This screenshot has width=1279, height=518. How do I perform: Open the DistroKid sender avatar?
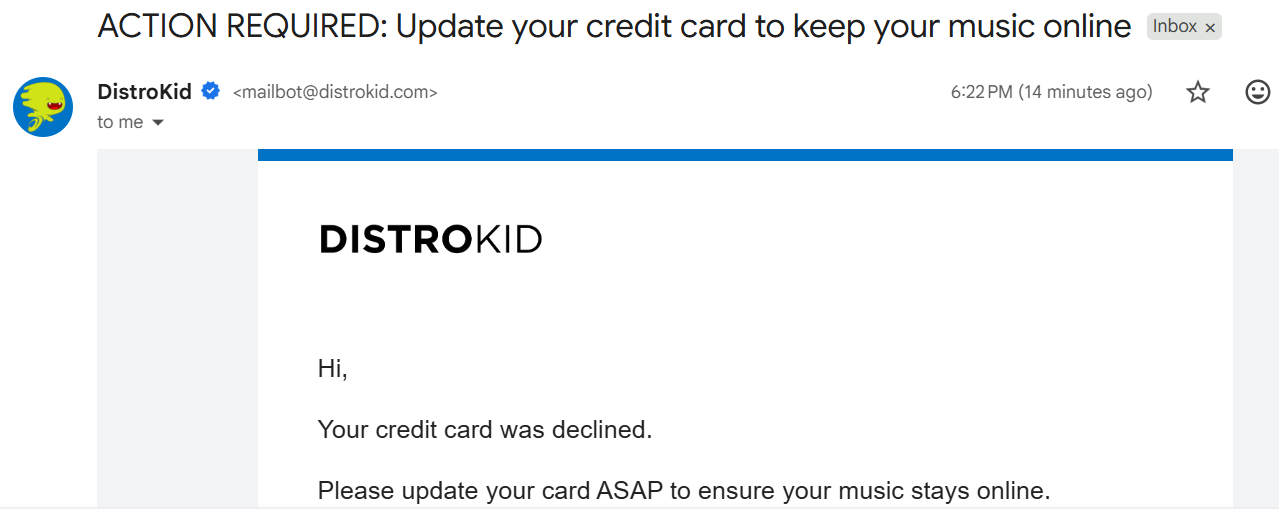coord(43,107)
